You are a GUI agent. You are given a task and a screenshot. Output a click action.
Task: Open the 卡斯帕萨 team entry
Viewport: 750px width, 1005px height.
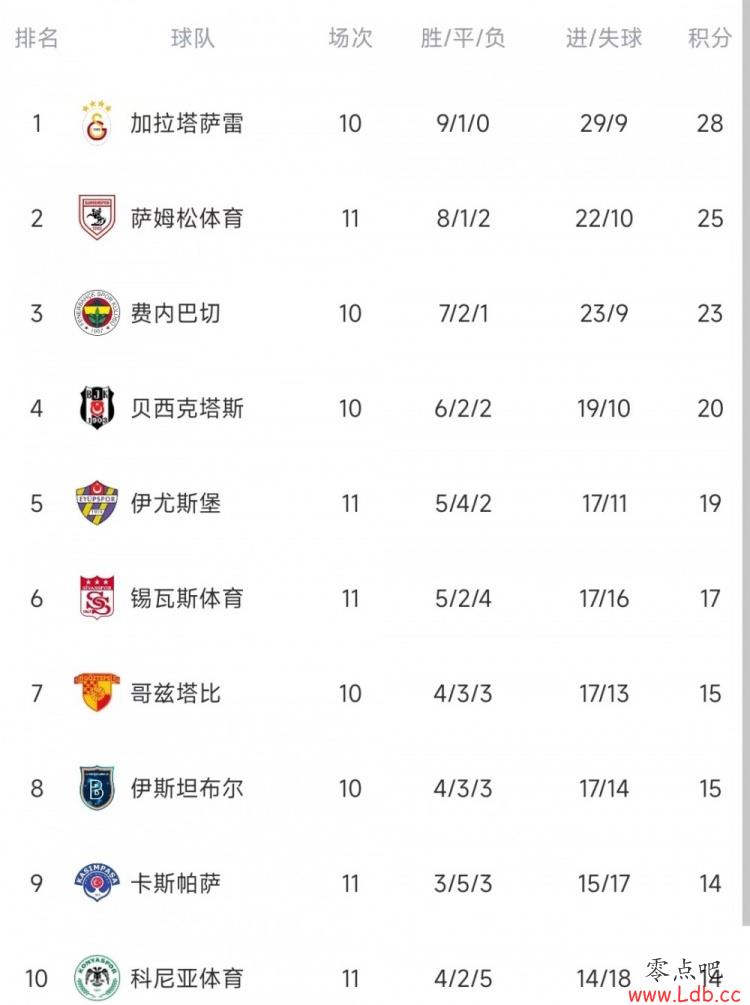[x=176, y=883]
